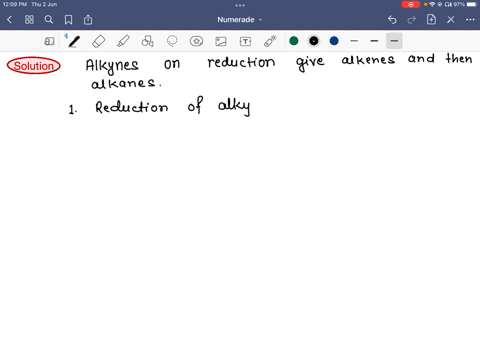Bookmark the current page
The width and height of the screenshot is (480, 360).
point(68,20)
